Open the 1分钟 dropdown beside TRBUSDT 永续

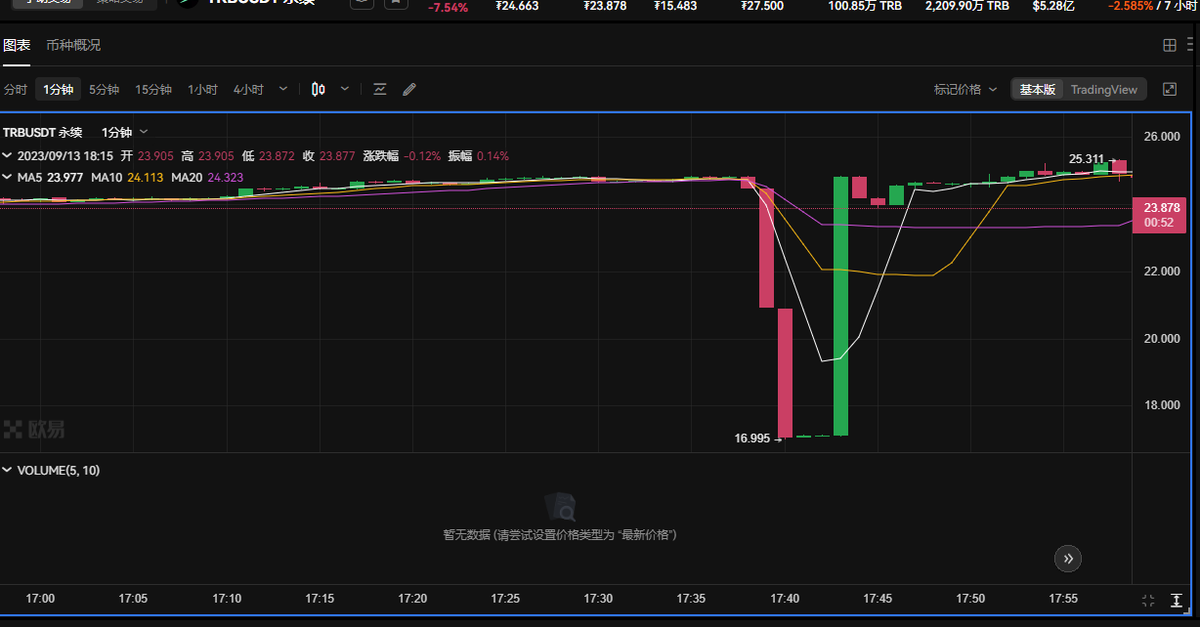click(125, 132)
